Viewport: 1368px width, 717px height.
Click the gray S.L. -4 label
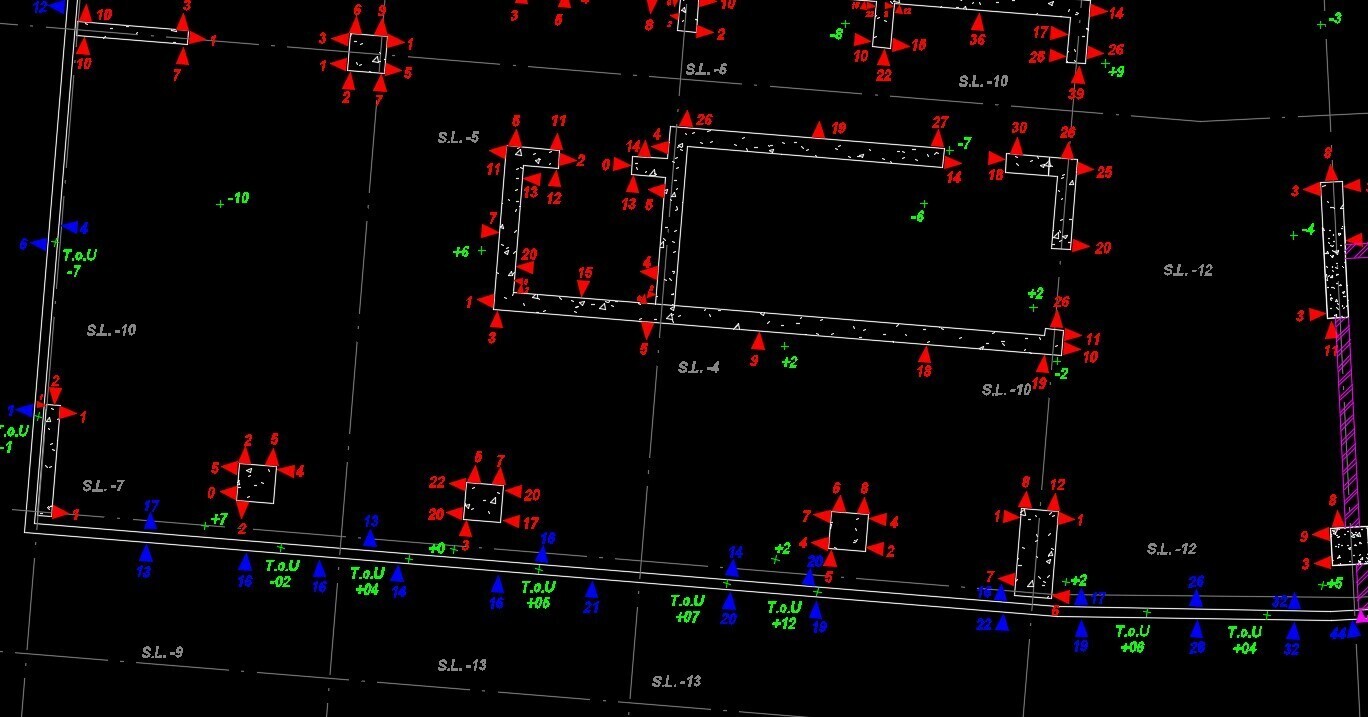(698, 368)
